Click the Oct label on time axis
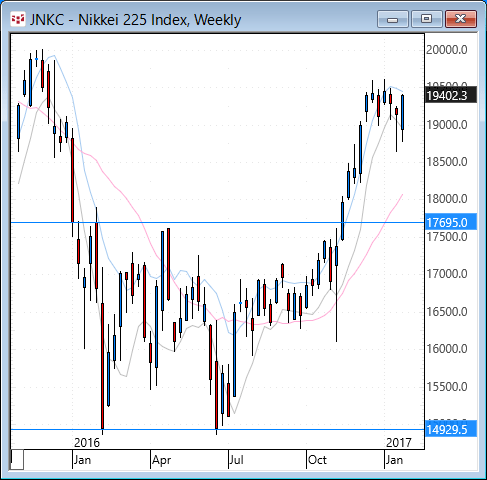The width and height of the screenshot is (487, 480). (x=317, y=460)
